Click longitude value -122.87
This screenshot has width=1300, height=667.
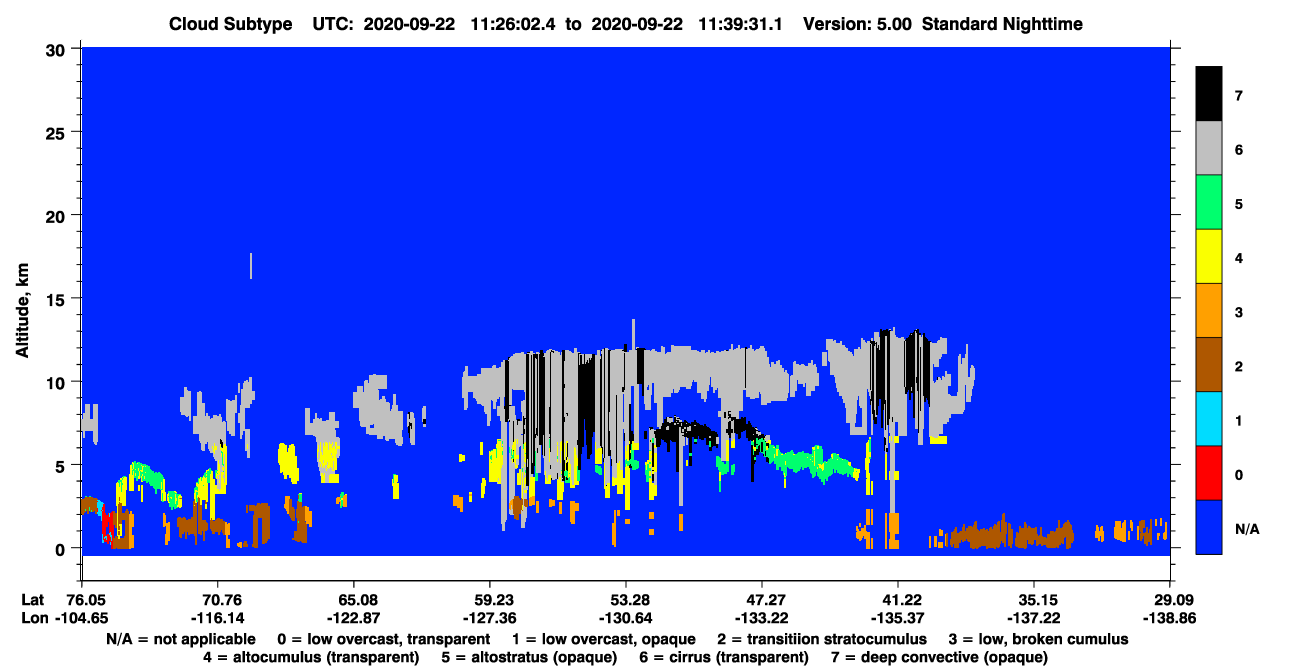point(353,618)
